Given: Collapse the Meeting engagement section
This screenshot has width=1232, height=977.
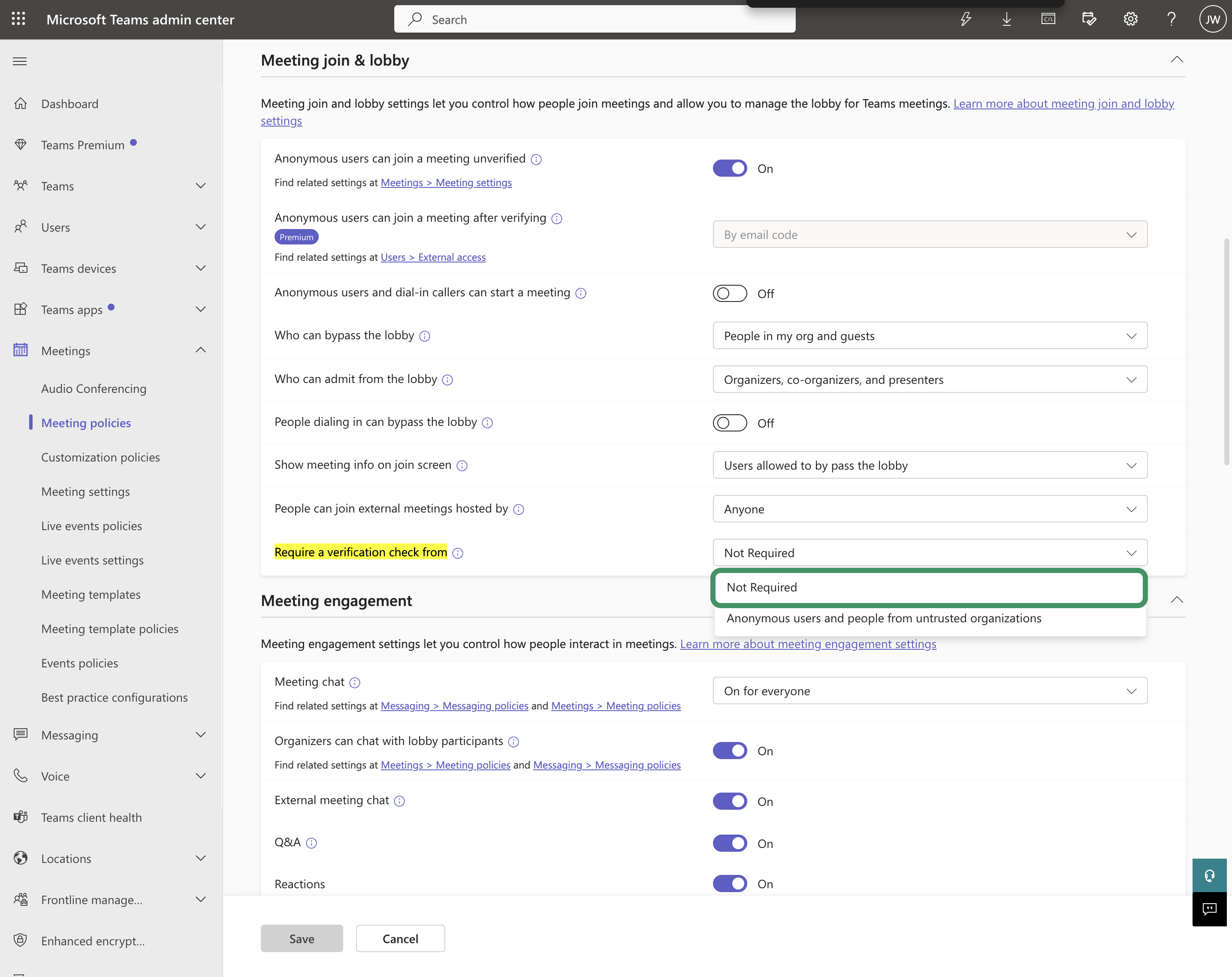Looking at the screenshot, I should pyautogui.click(x=1177, y=600).
